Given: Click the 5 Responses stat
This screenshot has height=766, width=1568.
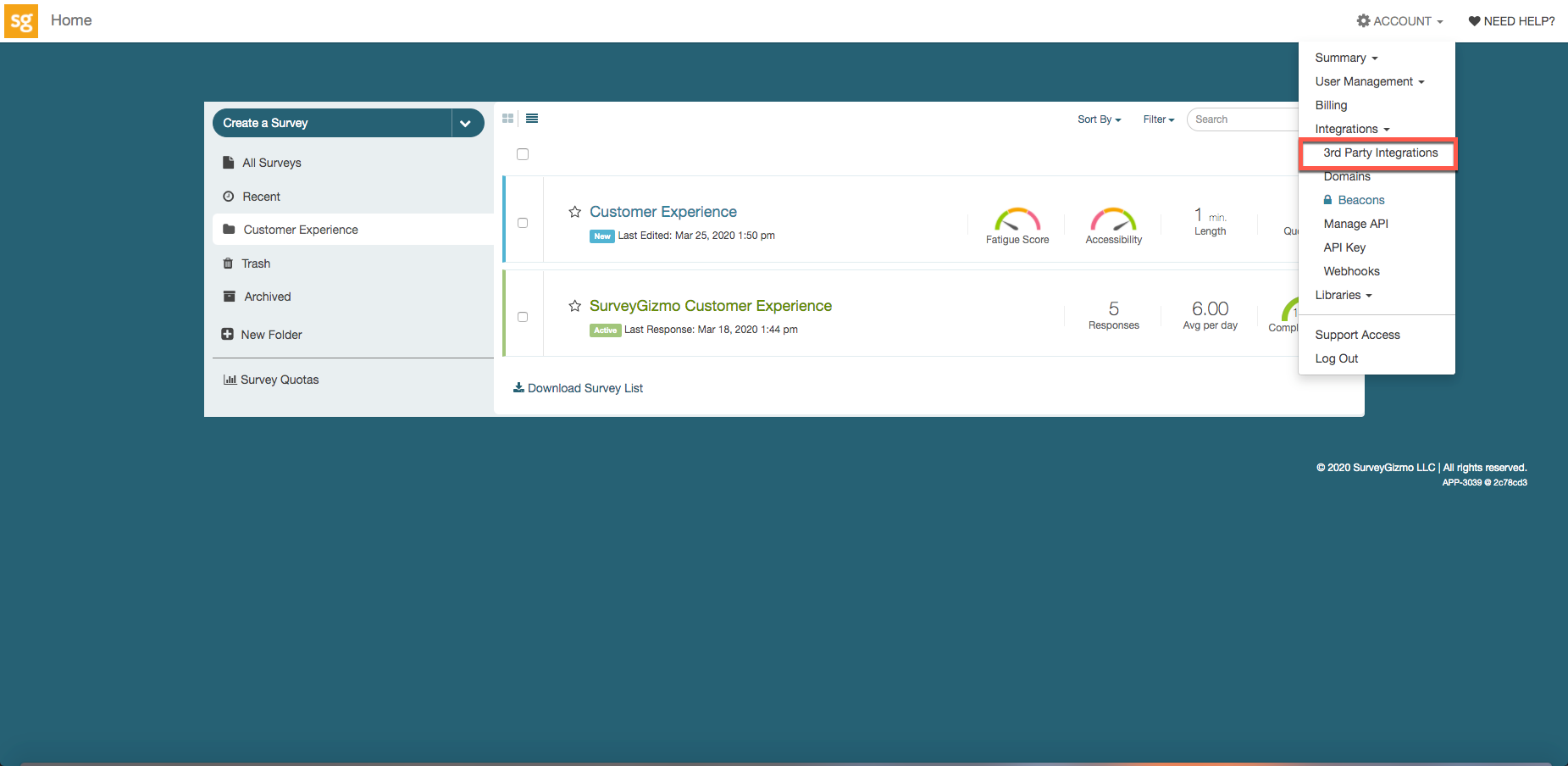Looking at the screenshot, I should point(1114,314).
